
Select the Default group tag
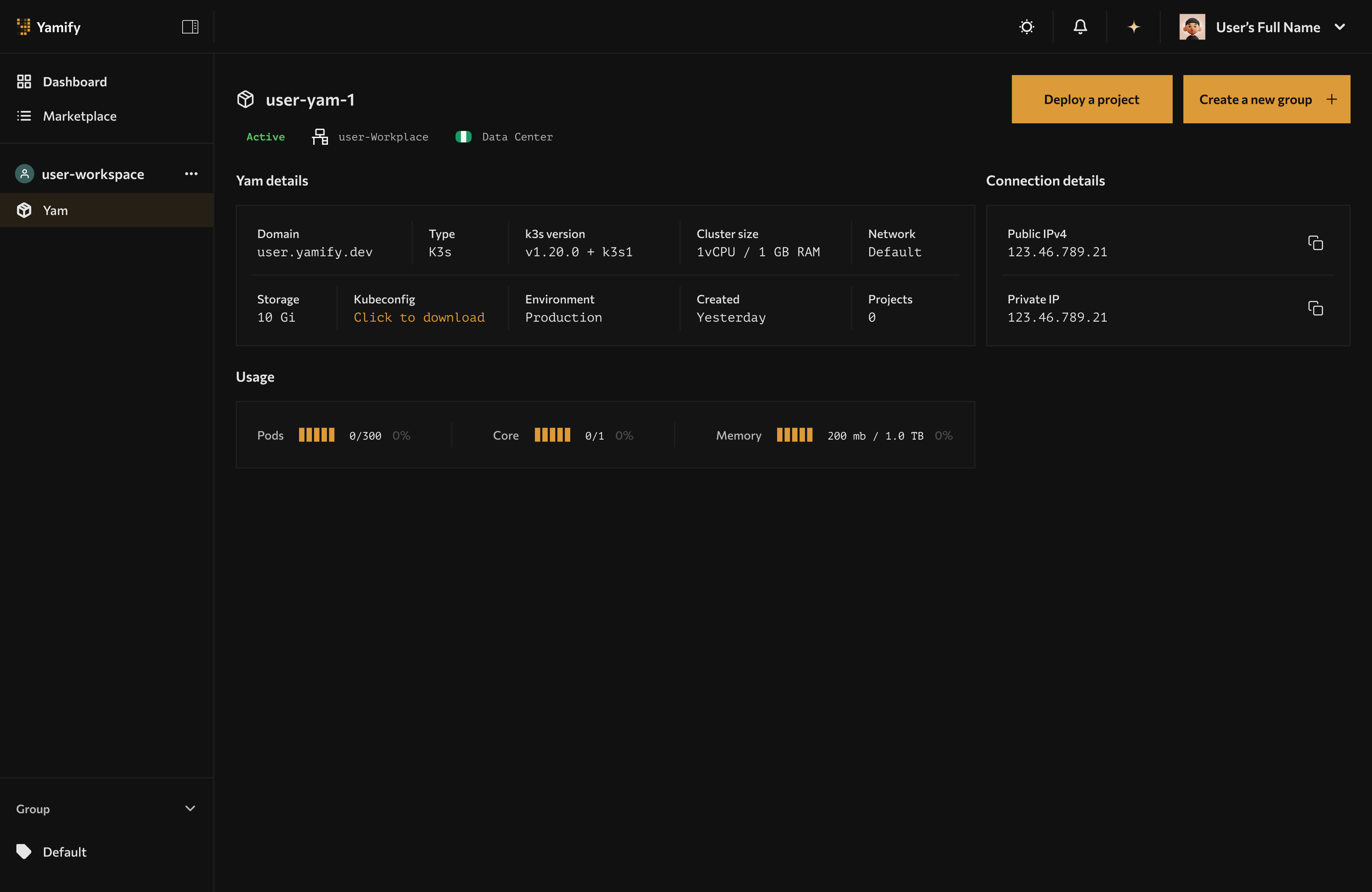[64, 851]
